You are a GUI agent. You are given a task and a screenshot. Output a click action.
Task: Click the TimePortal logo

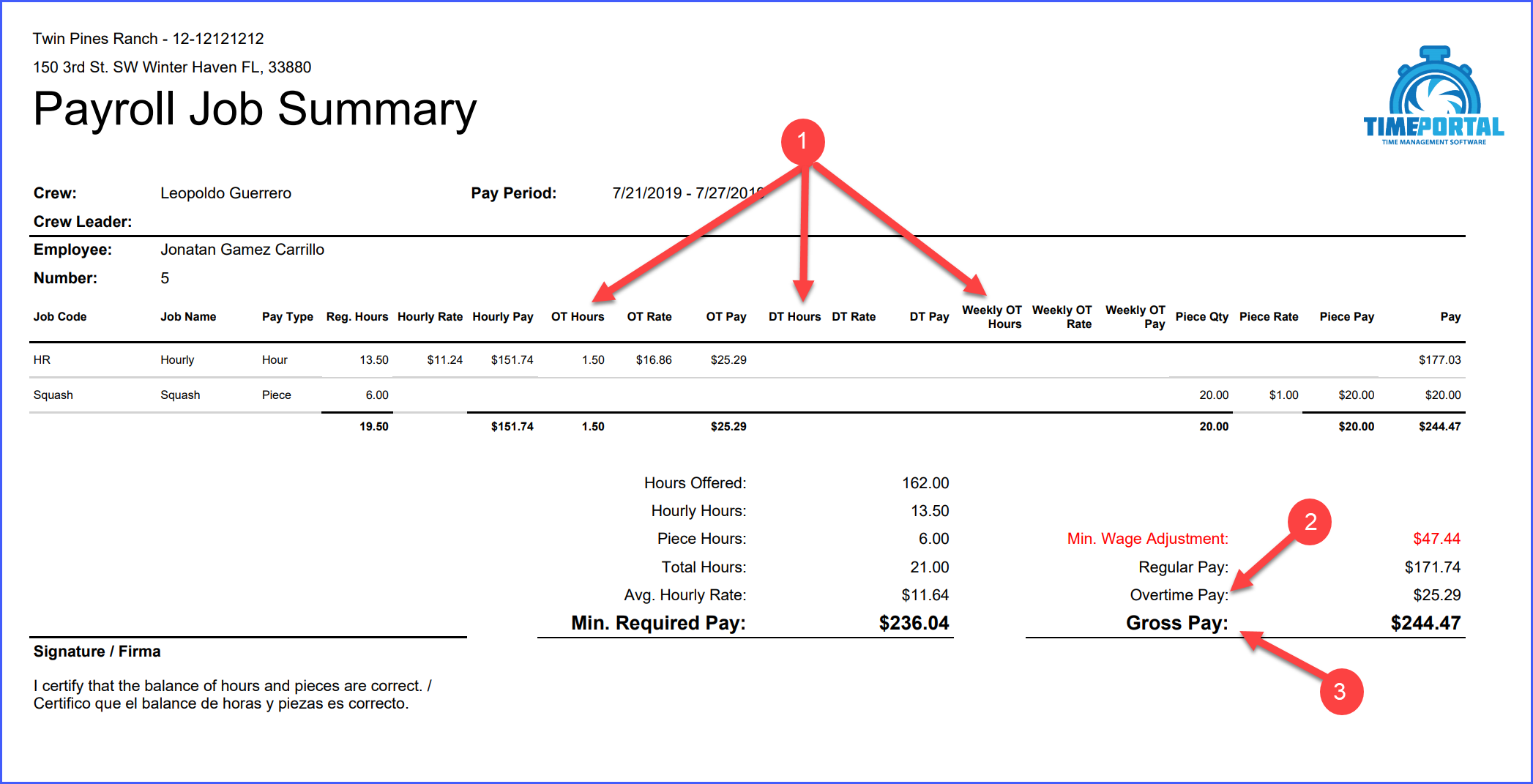[1433, 96]
